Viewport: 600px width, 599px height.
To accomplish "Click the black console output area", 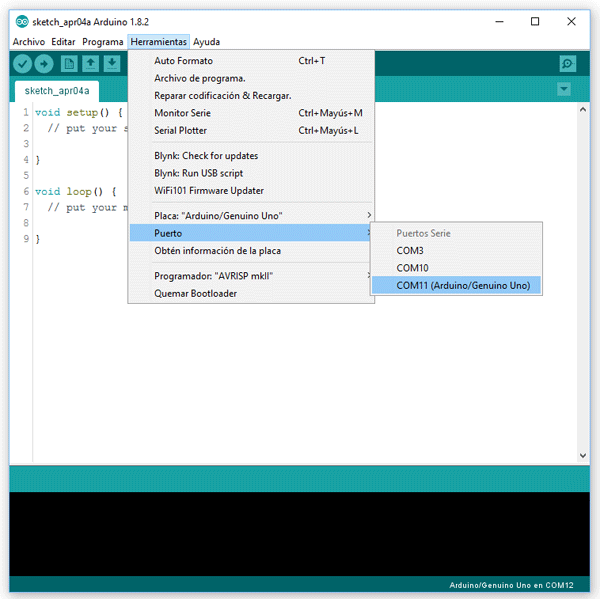I will click(300, 534).
